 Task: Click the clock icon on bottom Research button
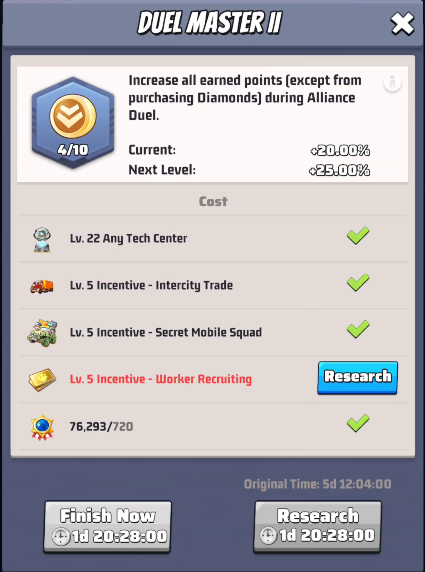point(269,537)
